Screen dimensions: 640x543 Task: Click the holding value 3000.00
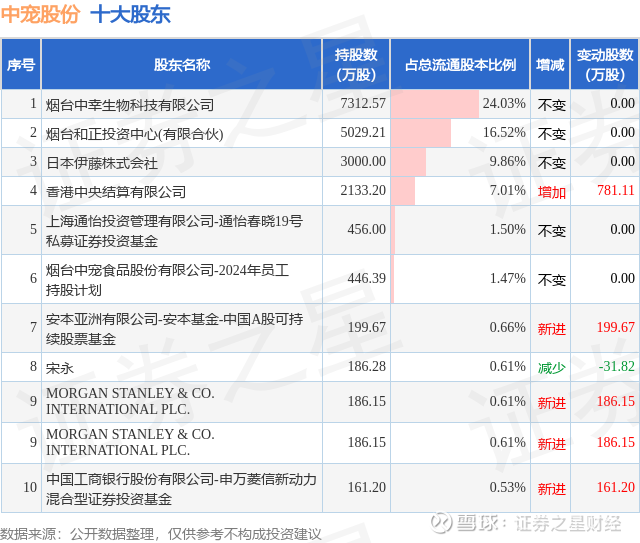pyautogui.click(x=363, y=161)
